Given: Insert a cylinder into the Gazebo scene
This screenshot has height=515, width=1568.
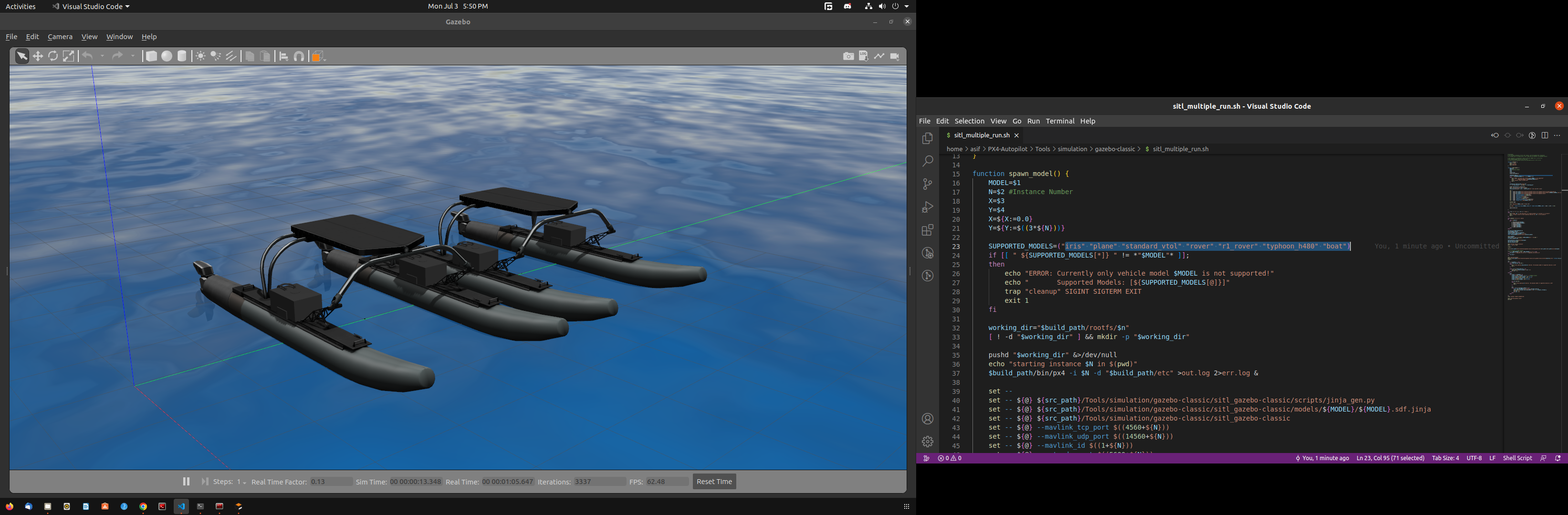Looking at the screenshot, I should [182, 56].
